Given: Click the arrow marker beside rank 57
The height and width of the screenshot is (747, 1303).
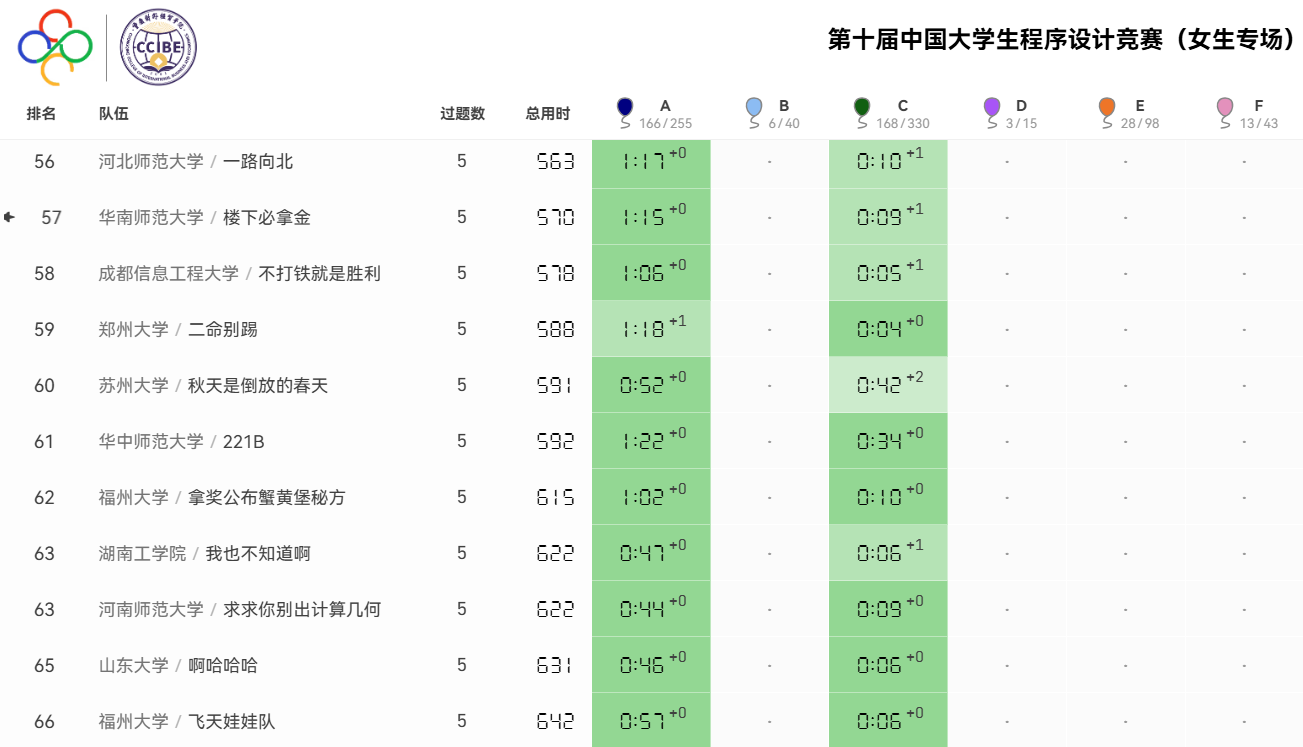Looking at the screenshot, I should coord(10,217).
